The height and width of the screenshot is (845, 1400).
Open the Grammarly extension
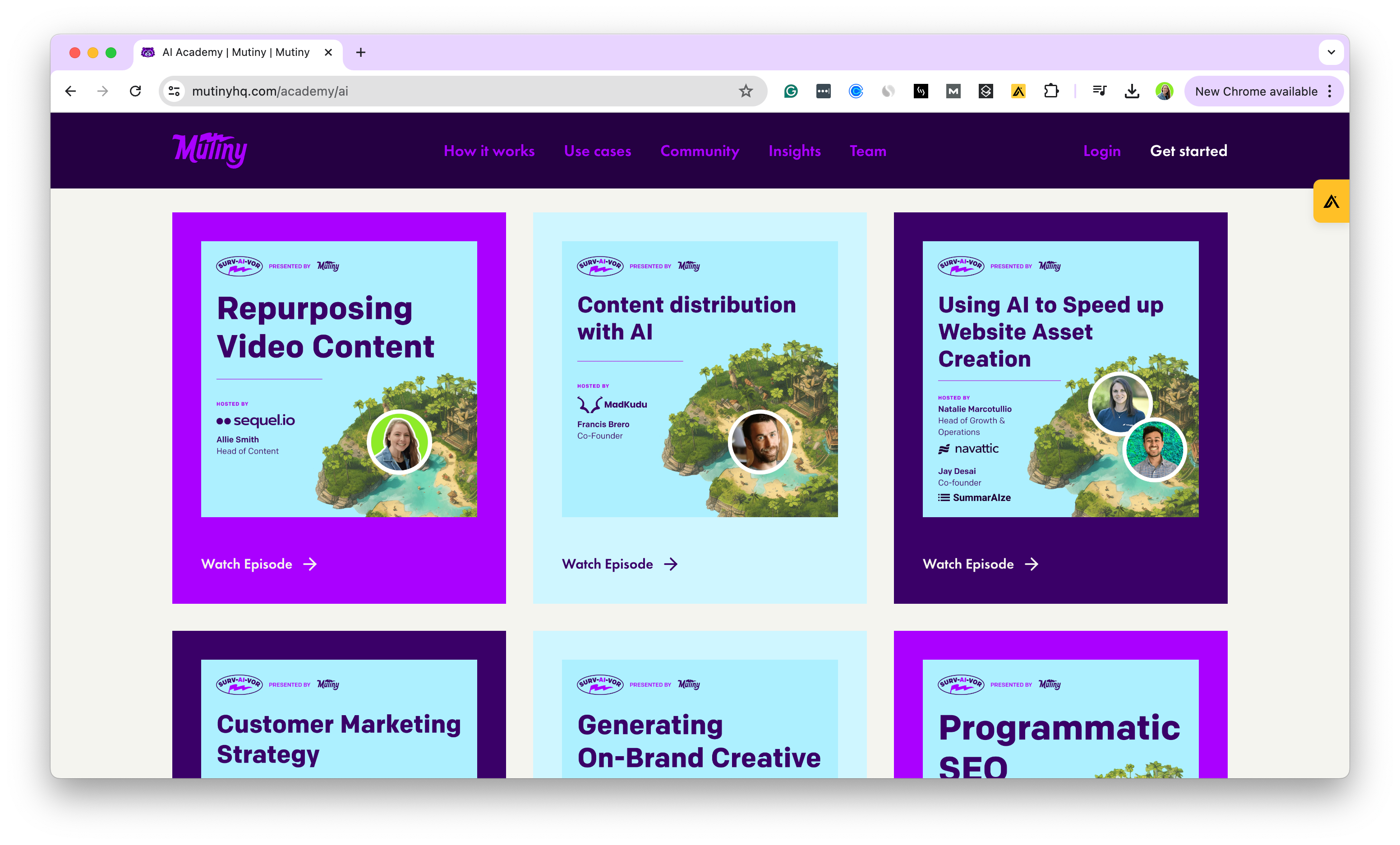click(790, 91)
